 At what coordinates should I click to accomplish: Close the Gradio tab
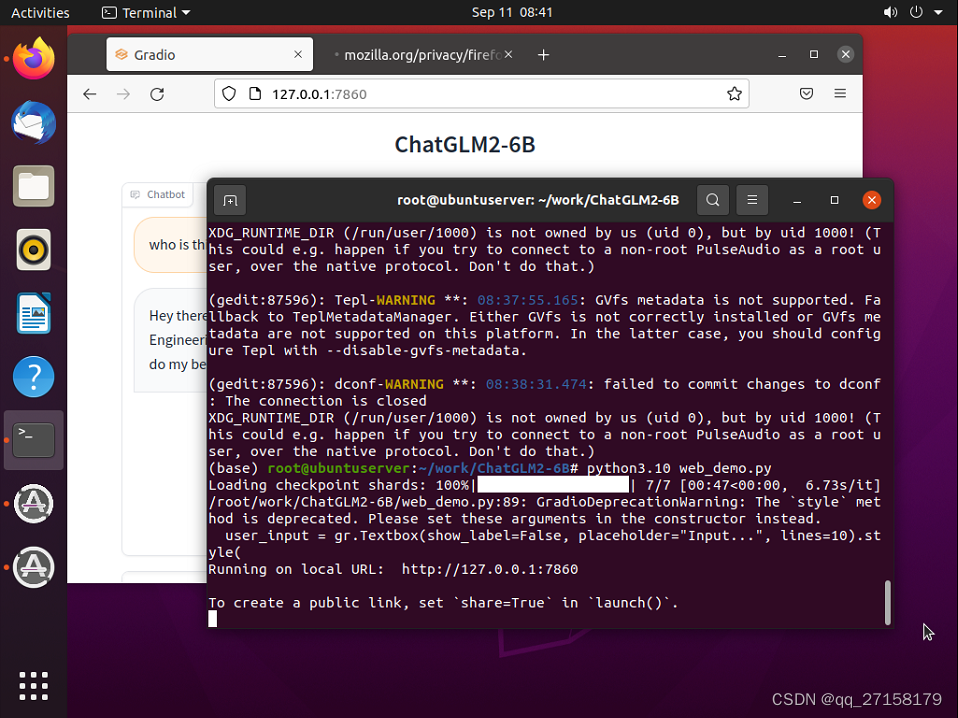(x=298, y=54)
